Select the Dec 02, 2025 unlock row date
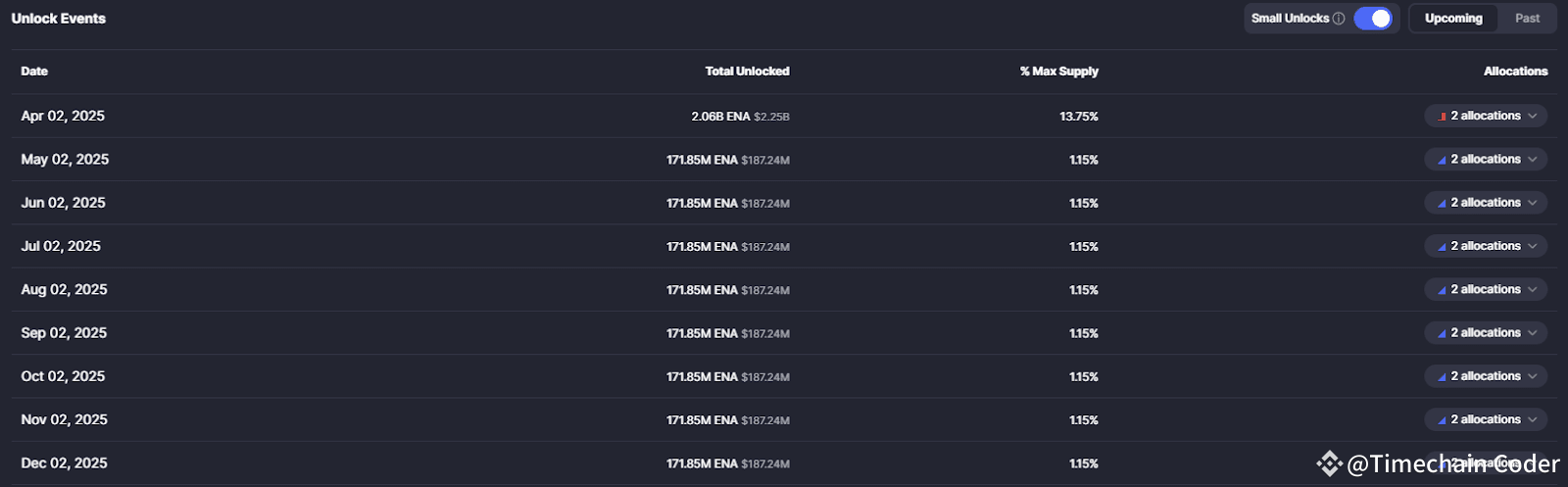Viewport: 1568px width, 487px height. click(65, 463)
